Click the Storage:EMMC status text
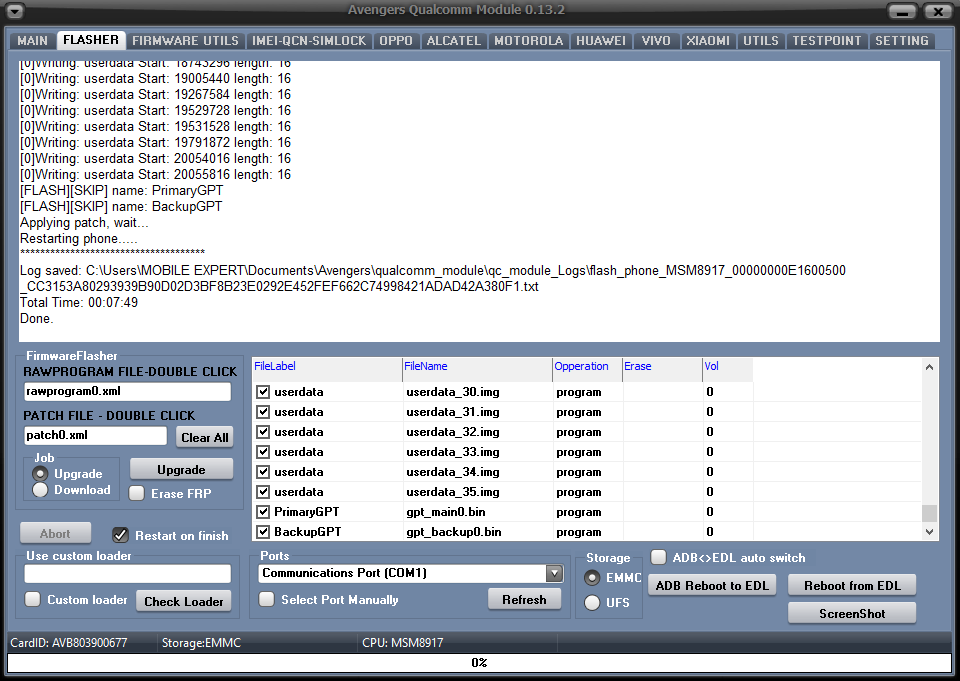The image size is (960, 681). click(x=201, y=643)
